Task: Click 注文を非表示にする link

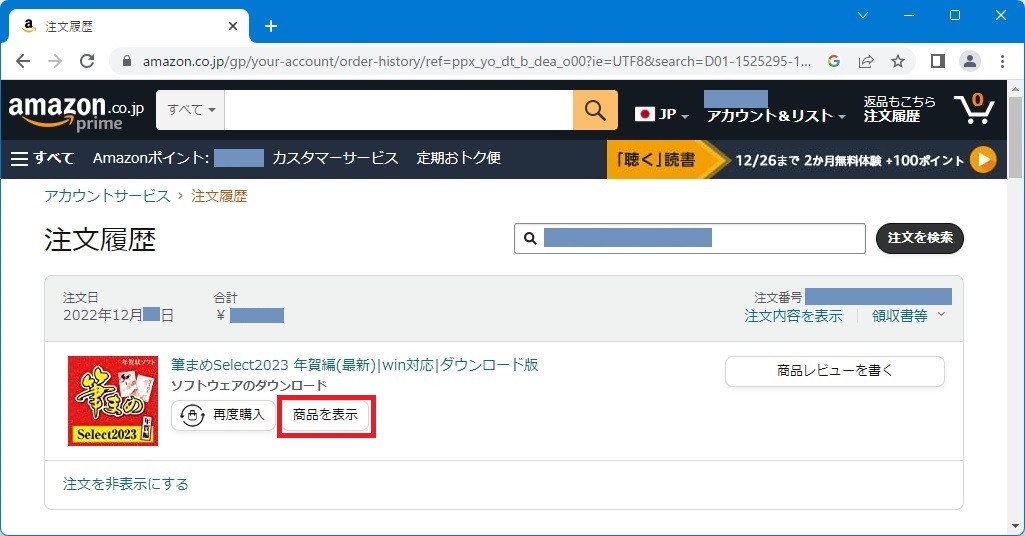Action: 126,484
